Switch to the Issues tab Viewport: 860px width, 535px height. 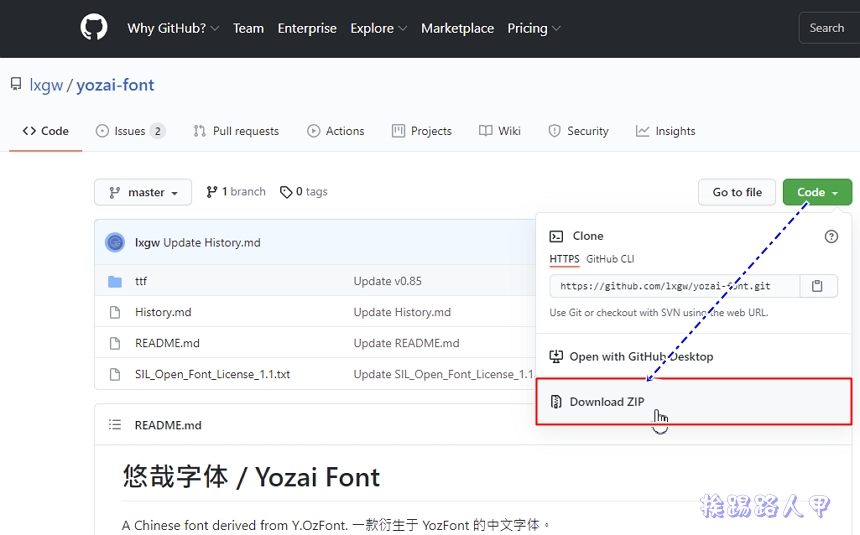pyautogui.click(x=131, y=131)
